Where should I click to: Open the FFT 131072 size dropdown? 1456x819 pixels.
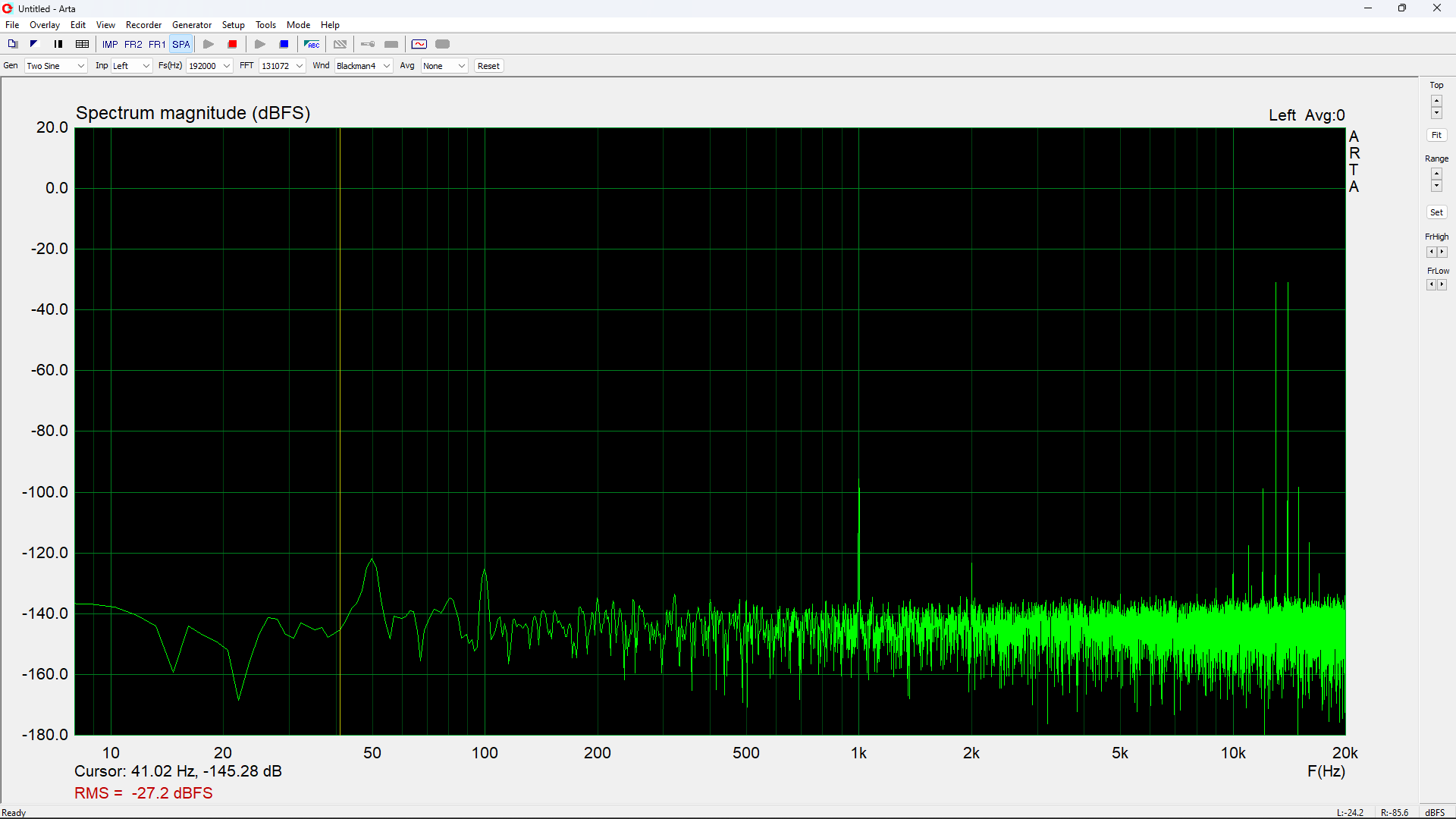click(x=282, y=66)
